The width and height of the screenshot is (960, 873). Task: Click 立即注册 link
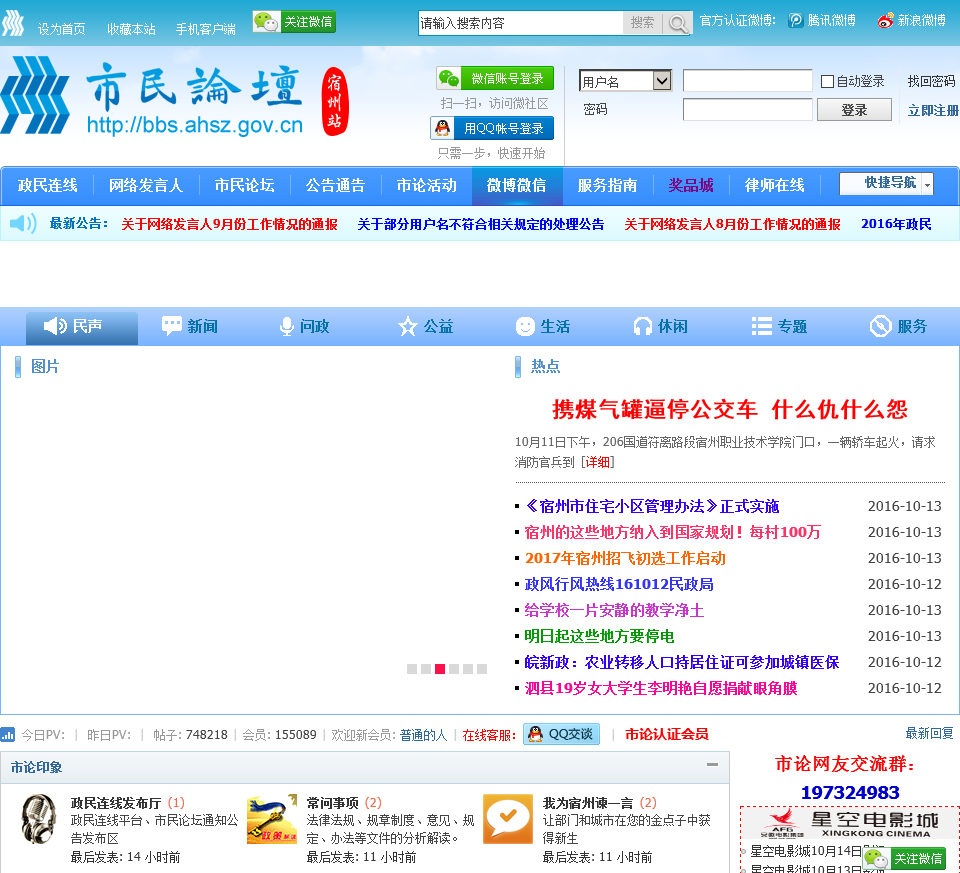934,110
